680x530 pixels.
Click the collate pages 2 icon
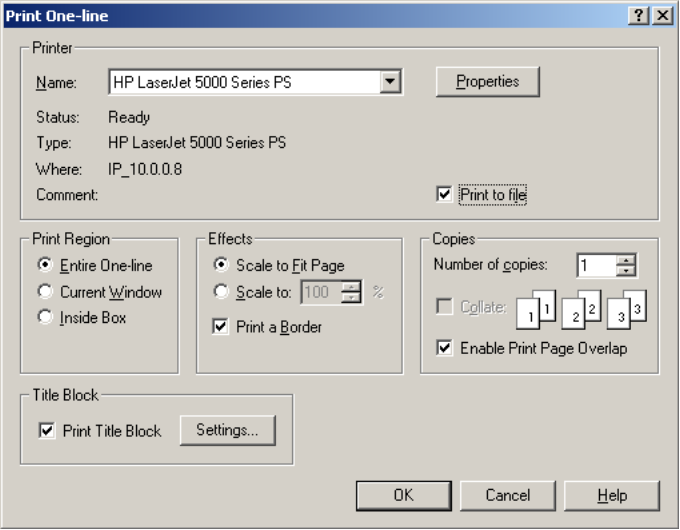tap(581, 310)
